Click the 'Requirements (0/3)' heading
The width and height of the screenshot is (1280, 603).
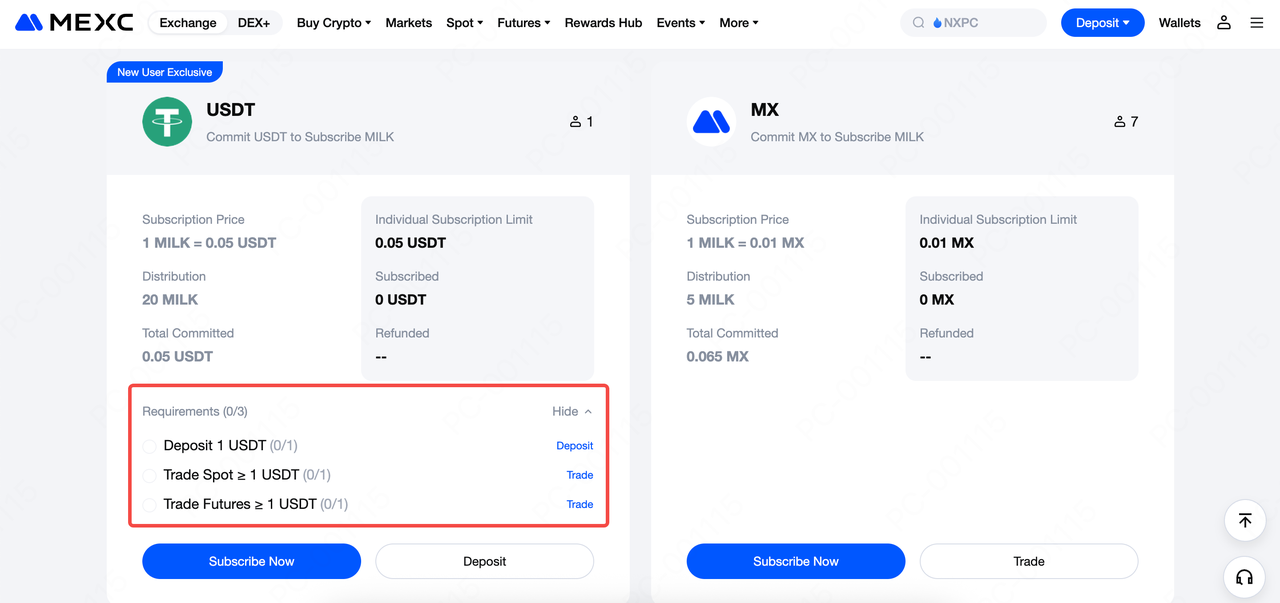[195, 411]
